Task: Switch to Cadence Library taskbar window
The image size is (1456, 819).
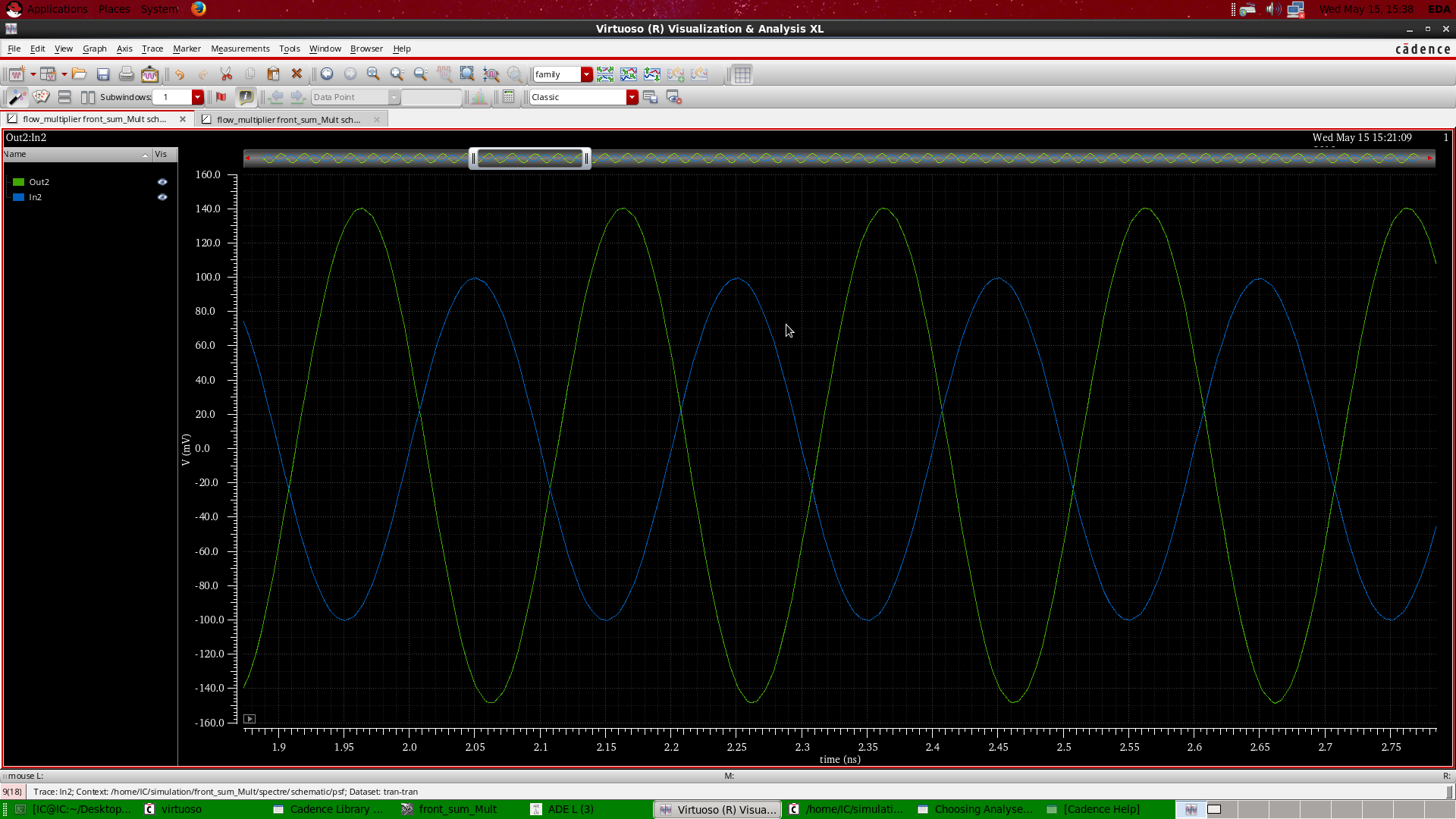Action: (337, 809)
